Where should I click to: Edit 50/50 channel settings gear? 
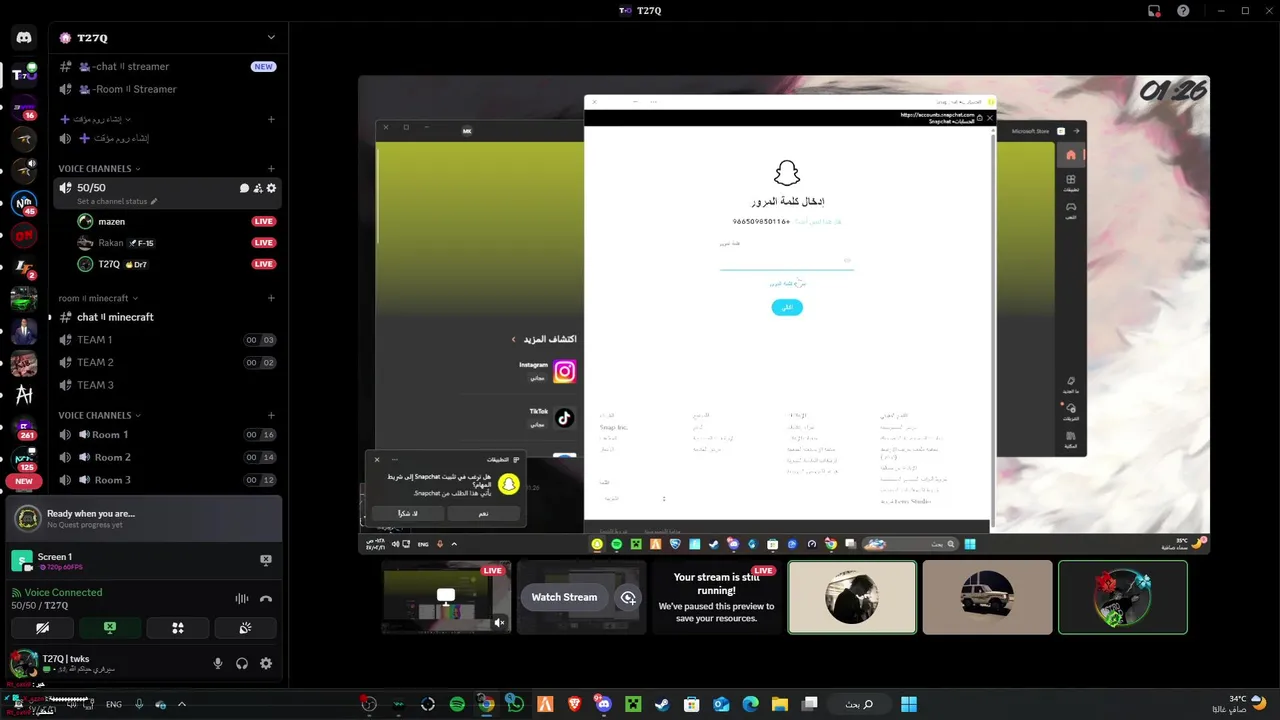pyautogui.click(x=271, y=188)
